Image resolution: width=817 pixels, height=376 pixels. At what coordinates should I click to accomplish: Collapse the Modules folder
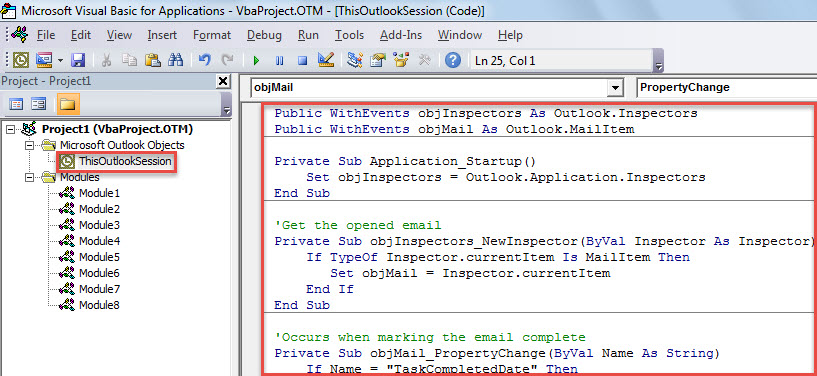pyautogui.click(x=30, y=177)
